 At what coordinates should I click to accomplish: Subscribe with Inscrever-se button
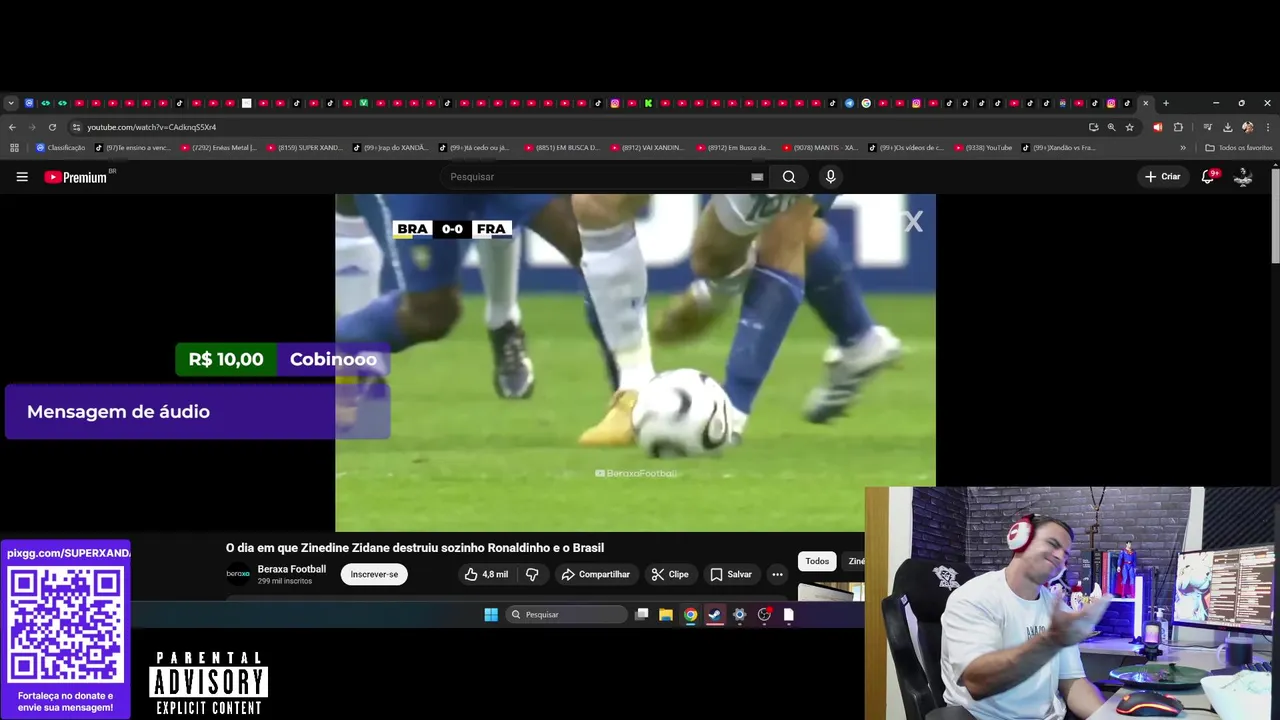tap(374, 574)
